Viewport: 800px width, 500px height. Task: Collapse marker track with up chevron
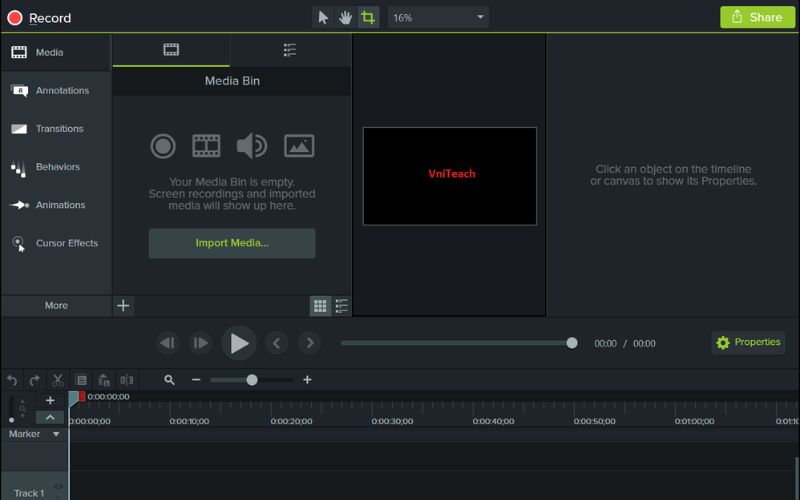pyautogui.click(x=50, y=417)
